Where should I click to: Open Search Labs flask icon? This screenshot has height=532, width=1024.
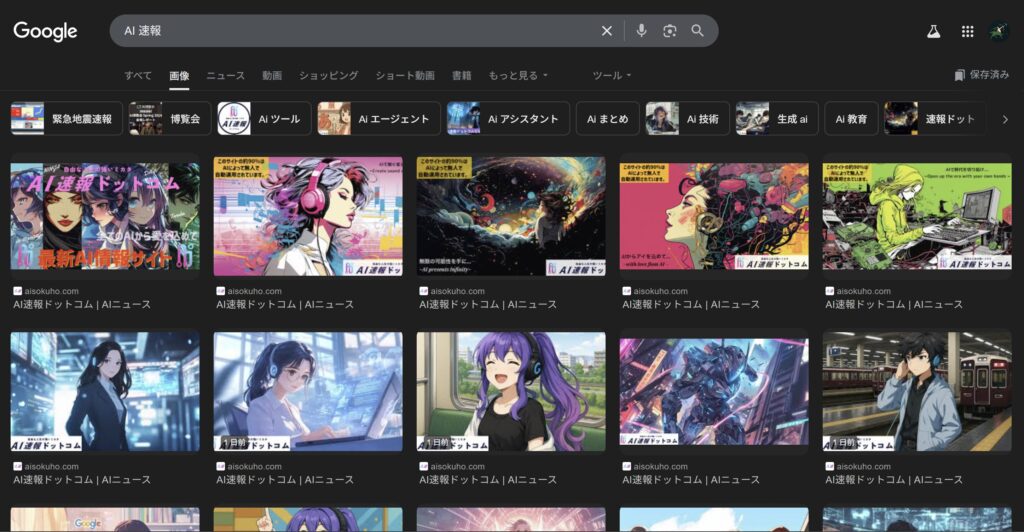[x=934, y=31]
